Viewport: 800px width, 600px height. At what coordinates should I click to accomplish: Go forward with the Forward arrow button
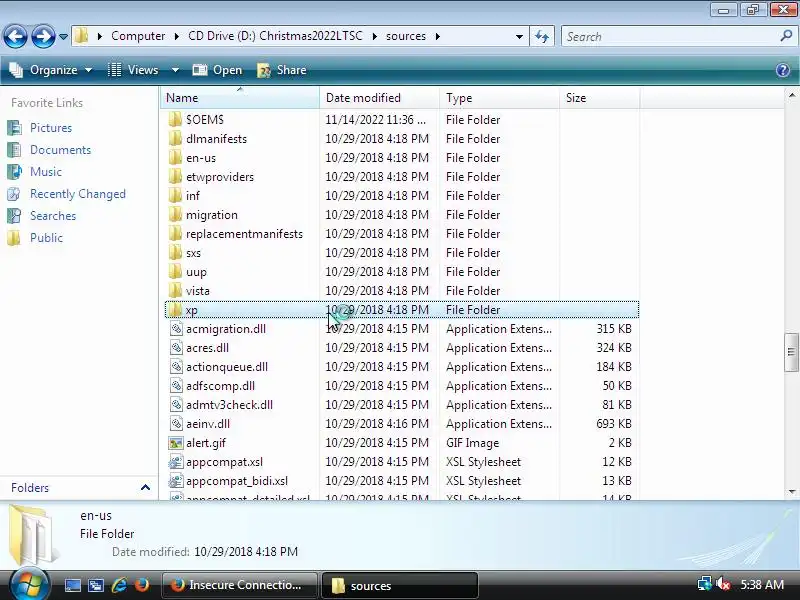click(43, 36)
